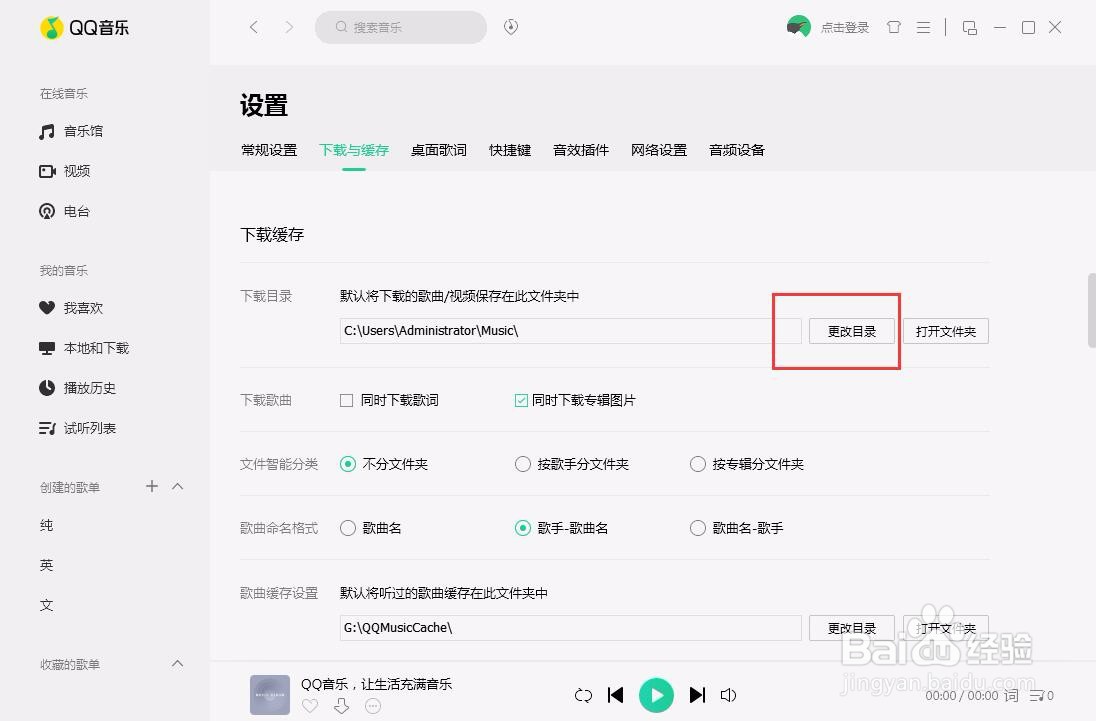The image size is (1096, 721).
Task: Collapse the 创建的歌单 section
Action: click(177, 487)
